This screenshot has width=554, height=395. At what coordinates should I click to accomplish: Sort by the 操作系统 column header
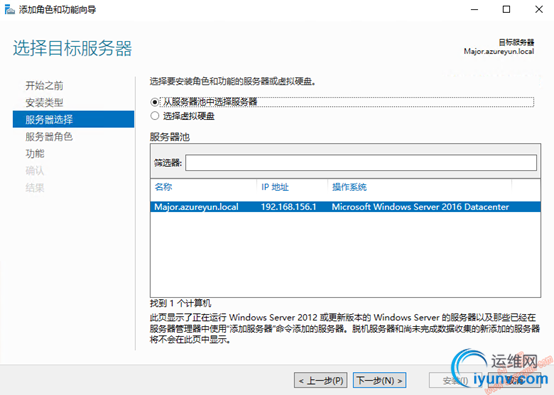tap(349, 187)
